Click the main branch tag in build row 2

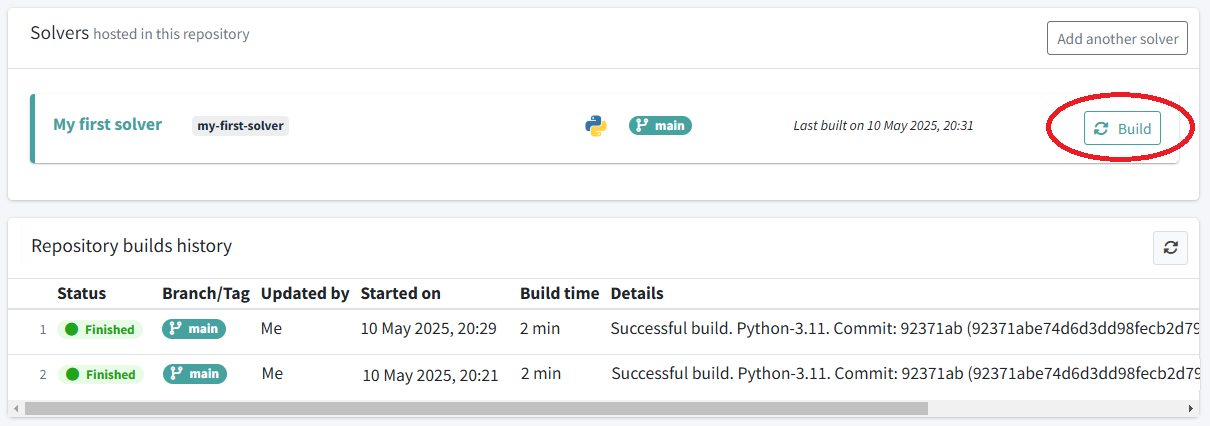point(194,373)
